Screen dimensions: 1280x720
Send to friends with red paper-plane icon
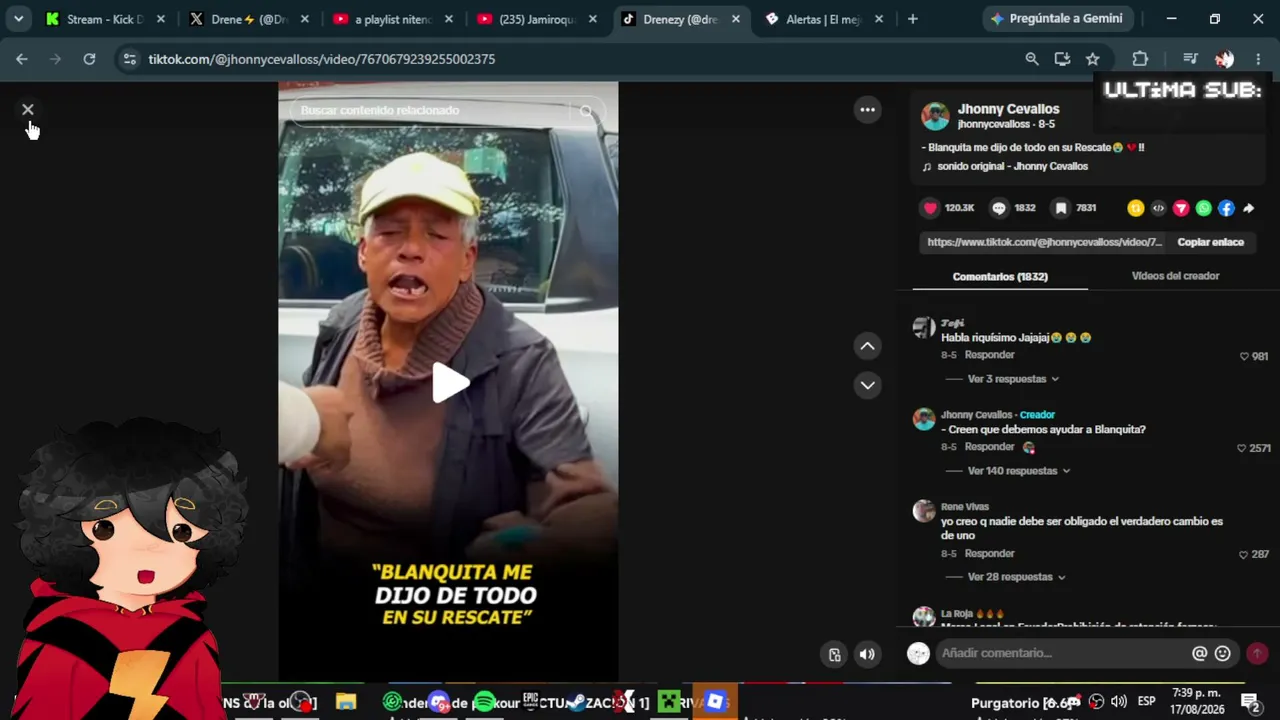point(1181,208)
